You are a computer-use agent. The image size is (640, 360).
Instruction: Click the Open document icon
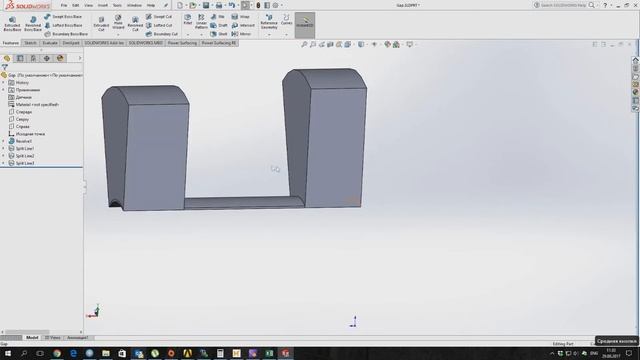[x=193, y=5]
